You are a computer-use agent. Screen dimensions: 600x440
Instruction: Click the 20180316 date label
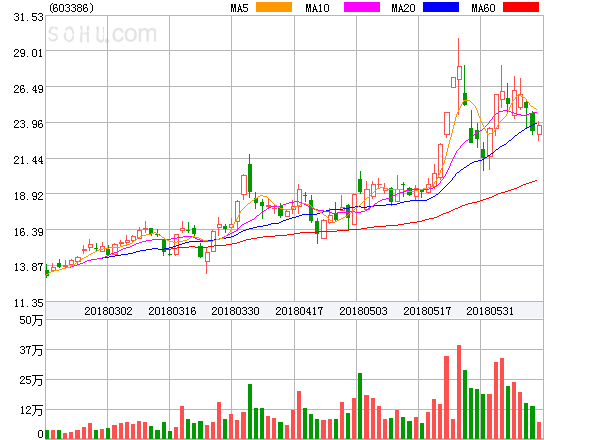point(172,311)
